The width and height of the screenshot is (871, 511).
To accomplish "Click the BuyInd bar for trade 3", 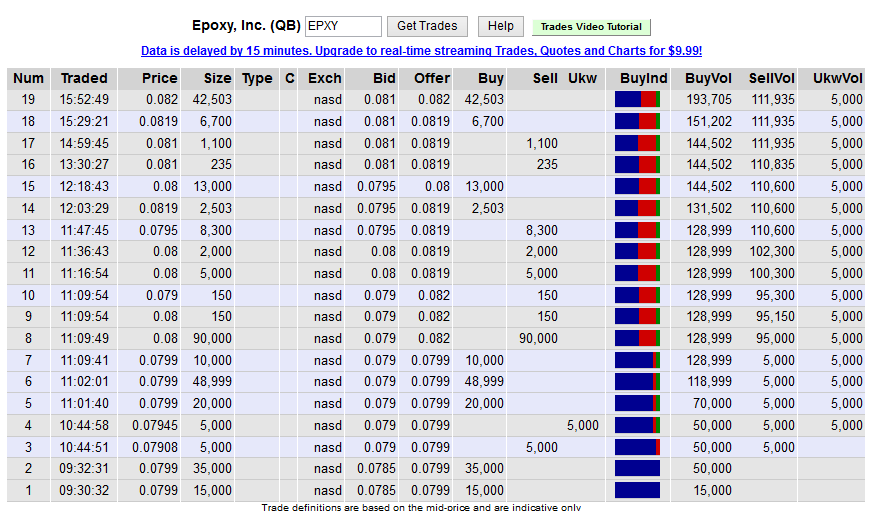I will coord(637,447).
